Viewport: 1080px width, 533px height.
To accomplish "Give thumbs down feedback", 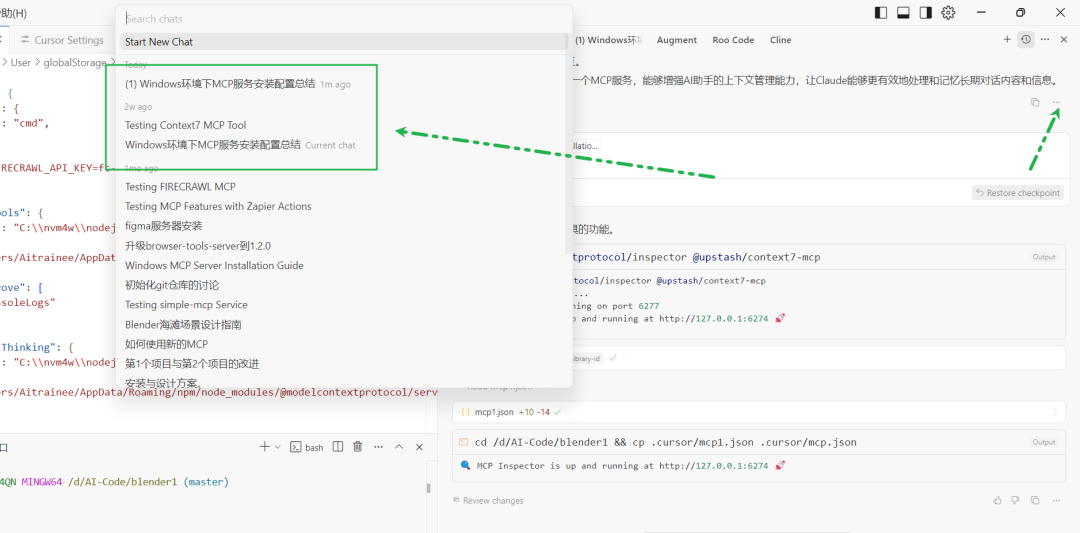I will [1015, 500].
